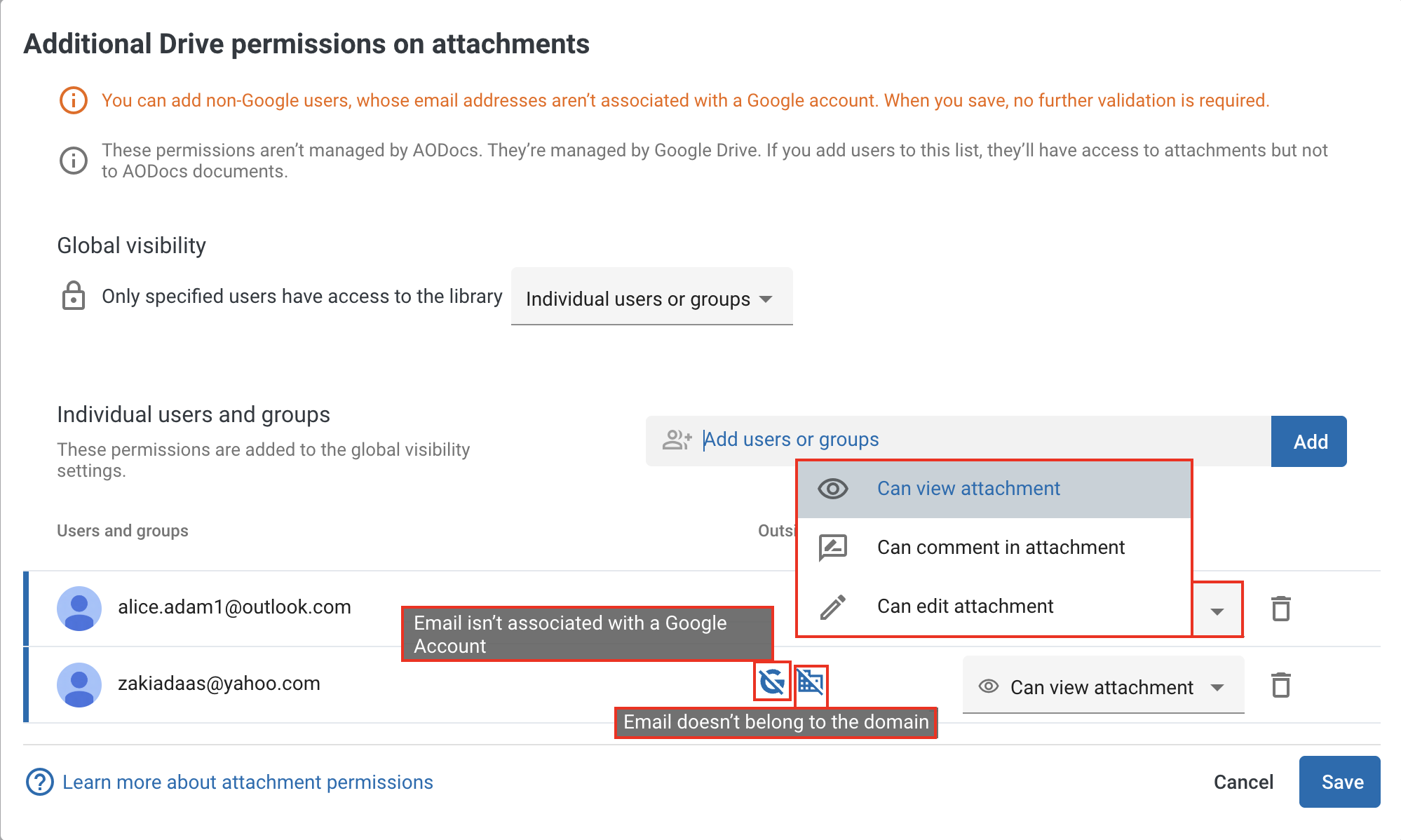Click the grey info icon
The width and height of the screenshot is (1401, 840).
(x=73, y=161)
